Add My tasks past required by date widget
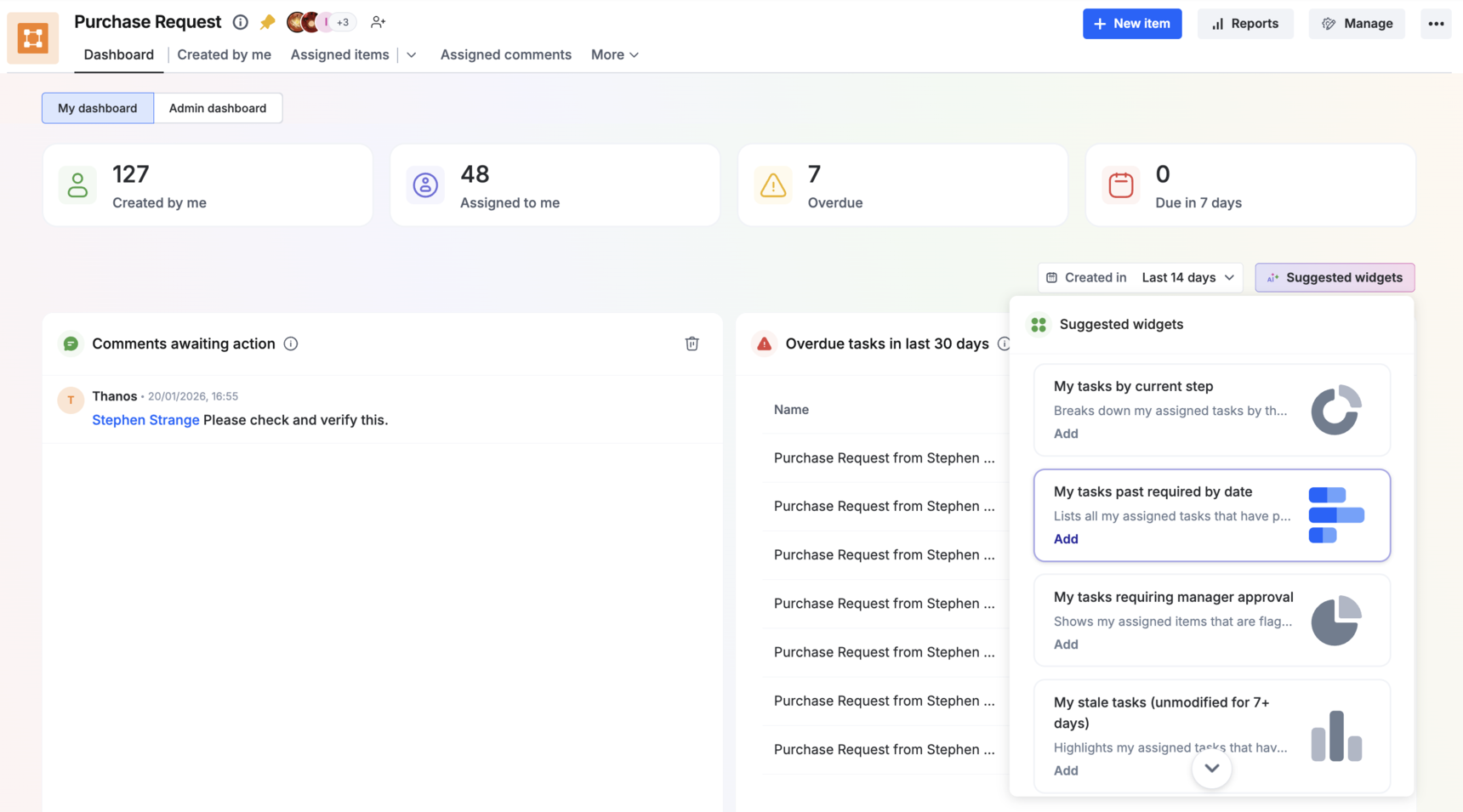 [x=1066, y=539]
